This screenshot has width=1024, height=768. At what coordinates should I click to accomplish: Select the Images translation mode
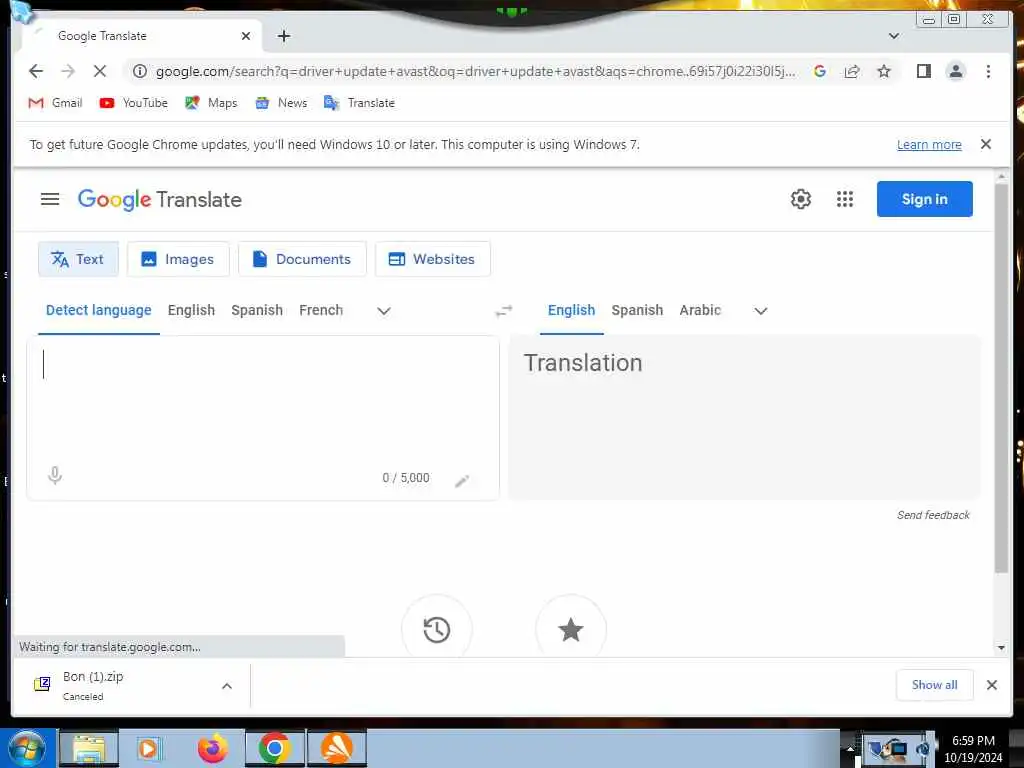[178, 259]
